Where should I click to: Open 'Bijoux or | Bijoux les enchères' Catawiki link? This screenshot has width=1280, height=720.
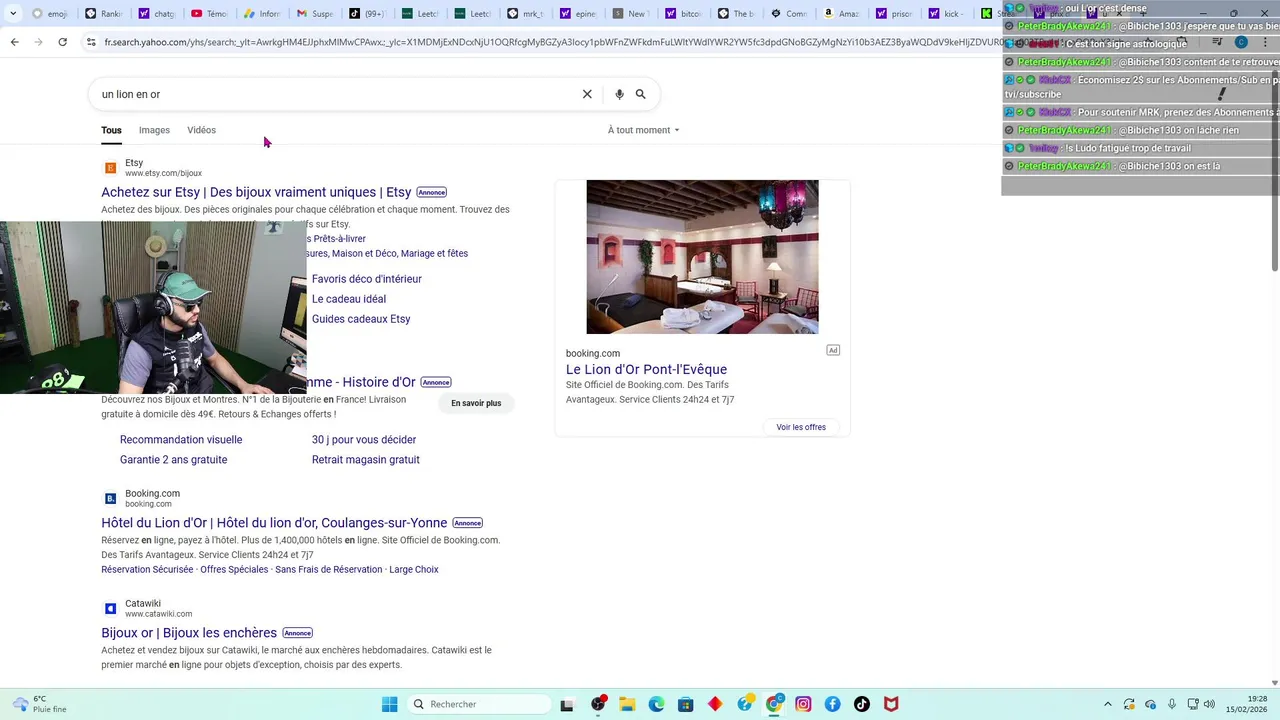coord(189,633)
